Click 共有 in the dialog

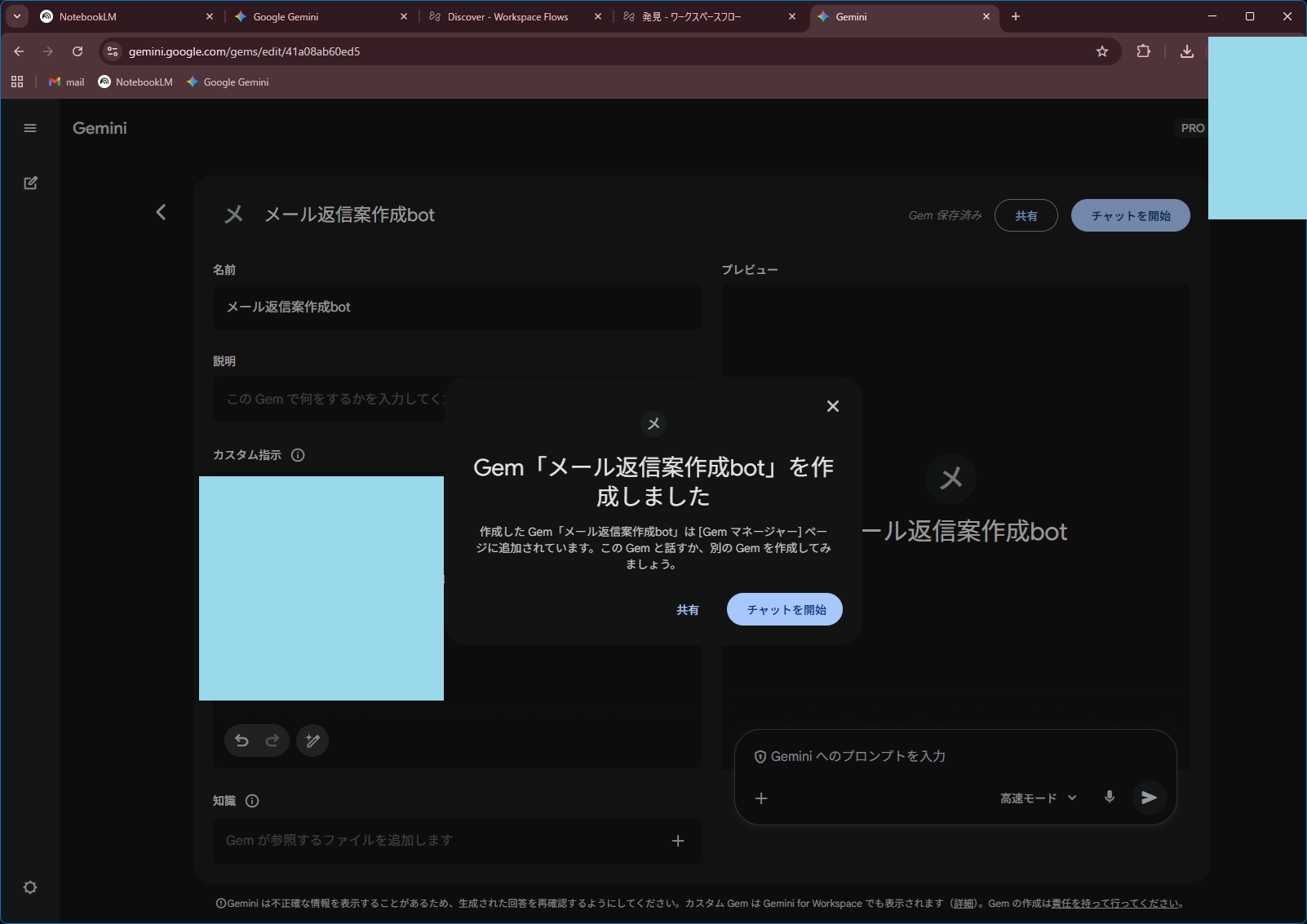tap(687, 610)
